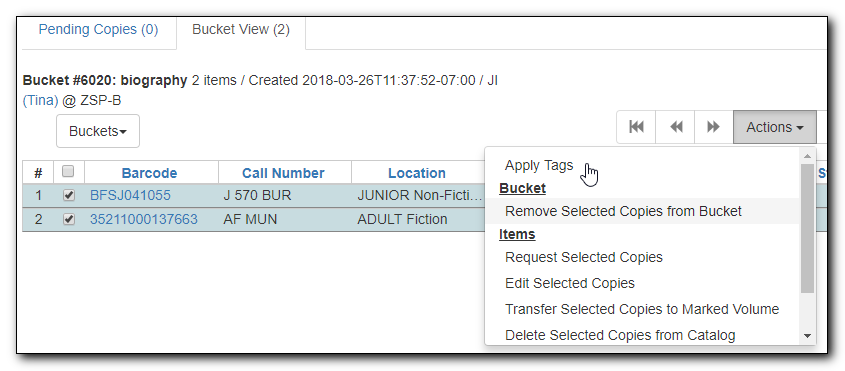Viewport: 845px width, 371px height.
Task: Select Delete Selected Copies from Catalog
Action: pos(620,335)
